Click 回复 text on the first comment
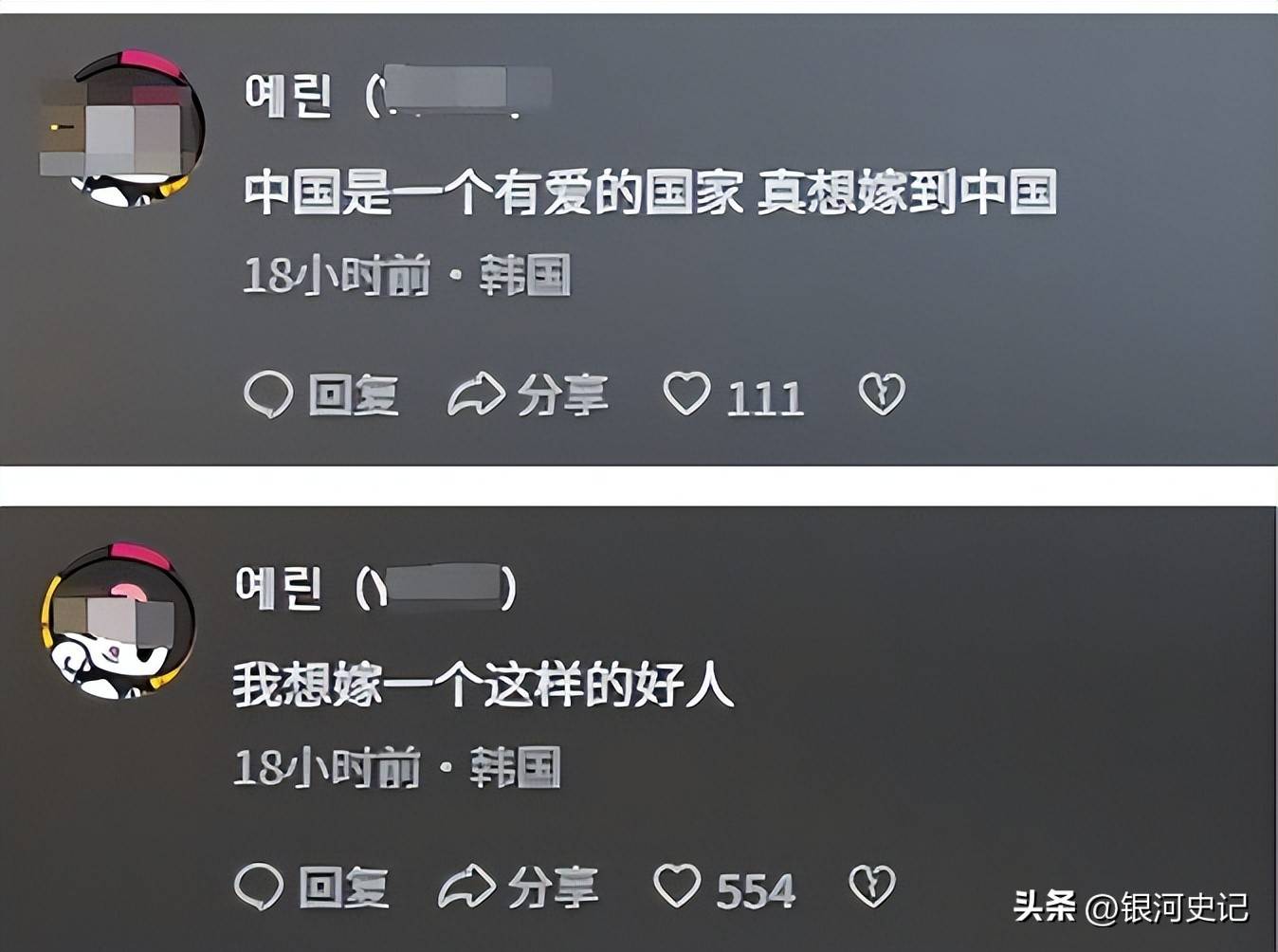Image resolution: width=1278 pixels, height=952 pixels. pyautogui.click(x=353, y=395)
